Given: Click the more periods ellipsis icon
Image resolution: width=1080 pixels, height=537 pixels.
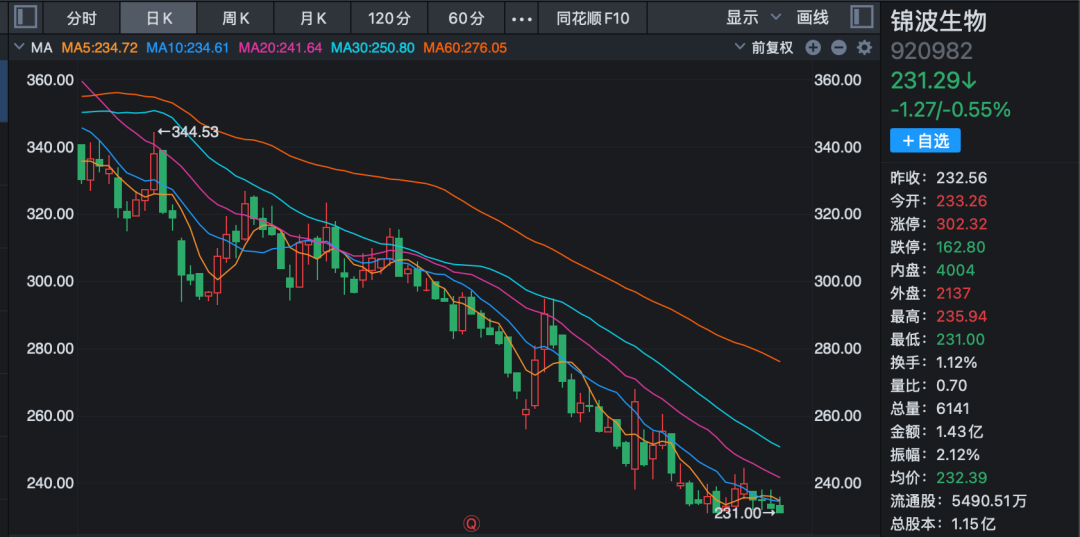Looking at the screenshot, I should [x=521, y=18].
